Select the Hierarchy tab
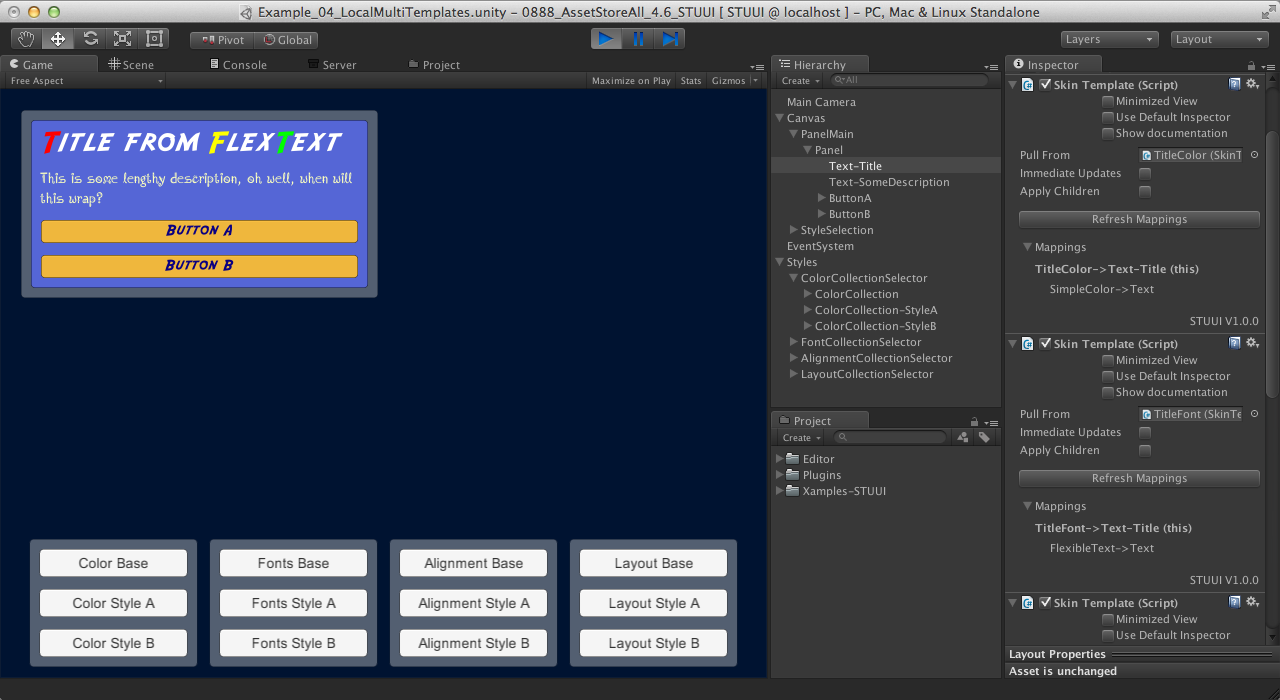 click(820, 64)
